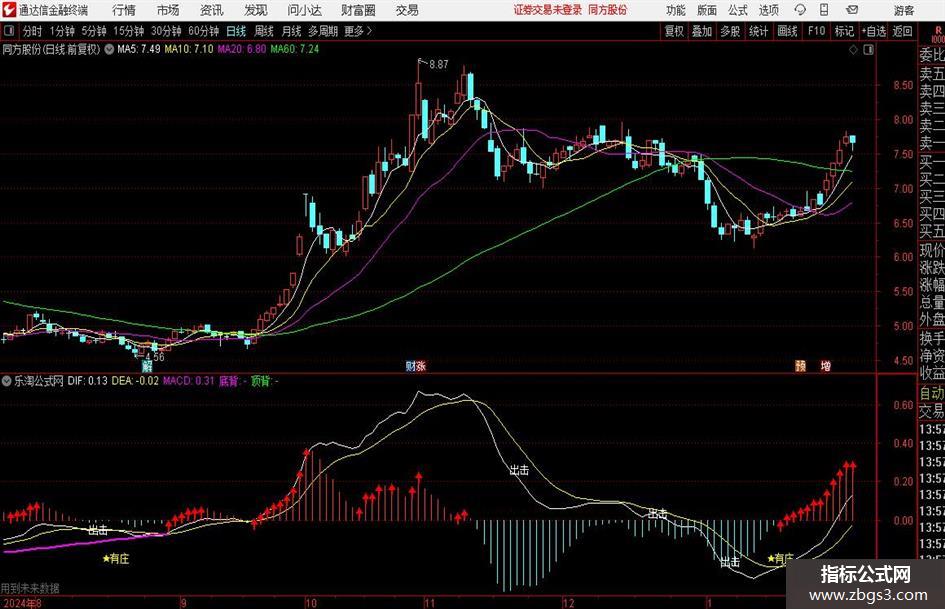
Task: Expand the 乐淘公式网 indicator dropdown
Action: pyautogui.click(x=7, y=381)
